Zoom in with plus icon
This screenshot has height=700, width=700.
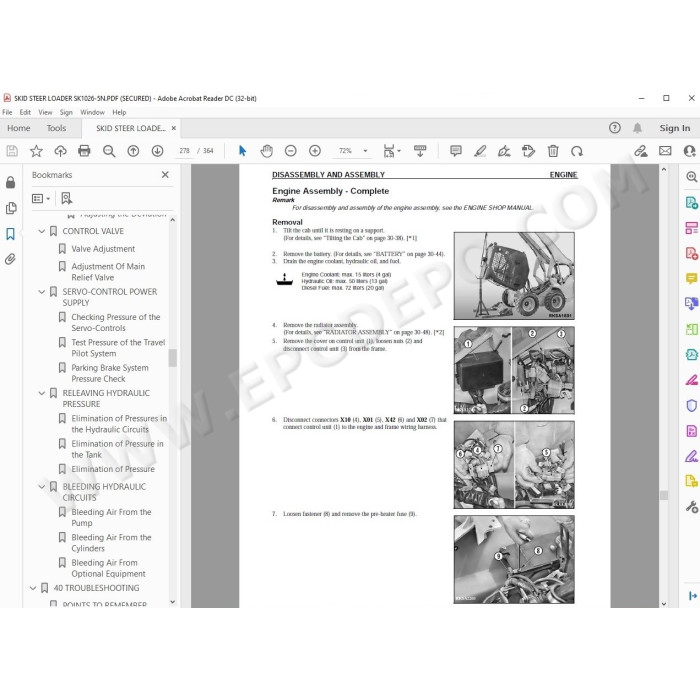pos(315,151)
